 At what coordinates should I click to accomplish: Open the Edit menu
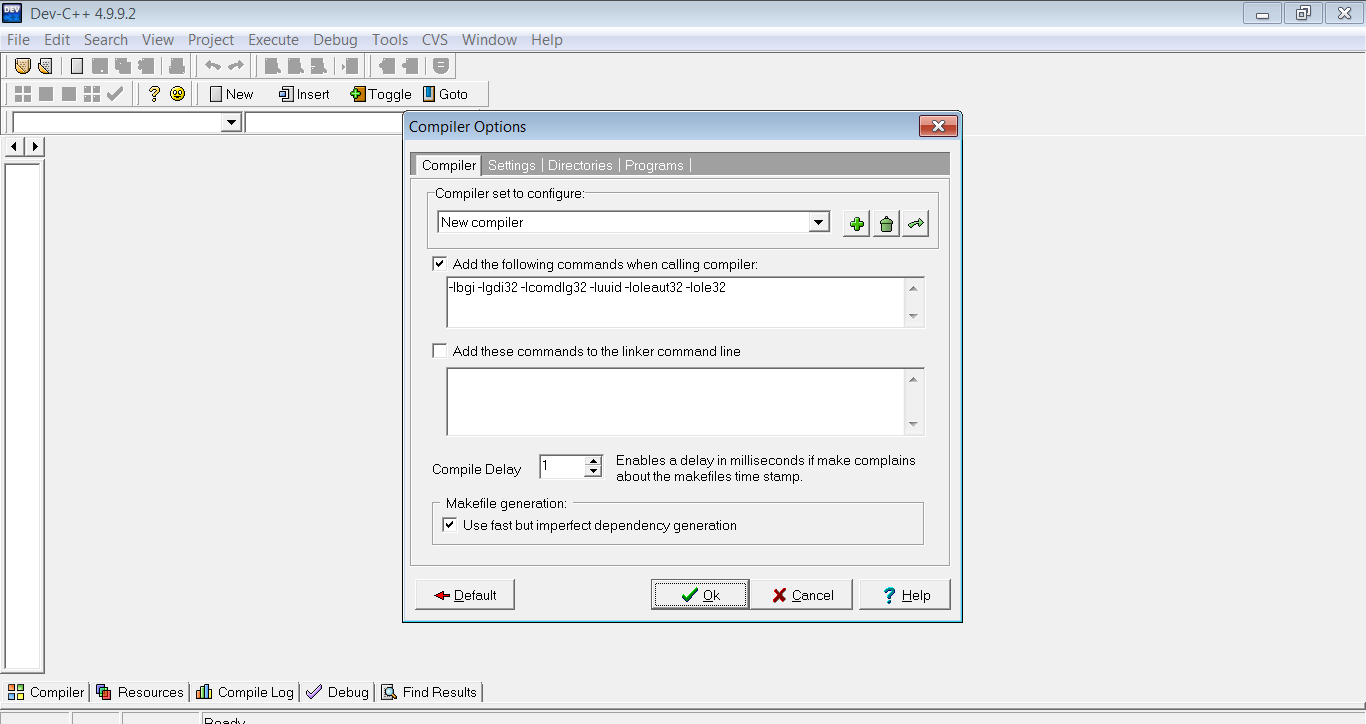(57, 40)
